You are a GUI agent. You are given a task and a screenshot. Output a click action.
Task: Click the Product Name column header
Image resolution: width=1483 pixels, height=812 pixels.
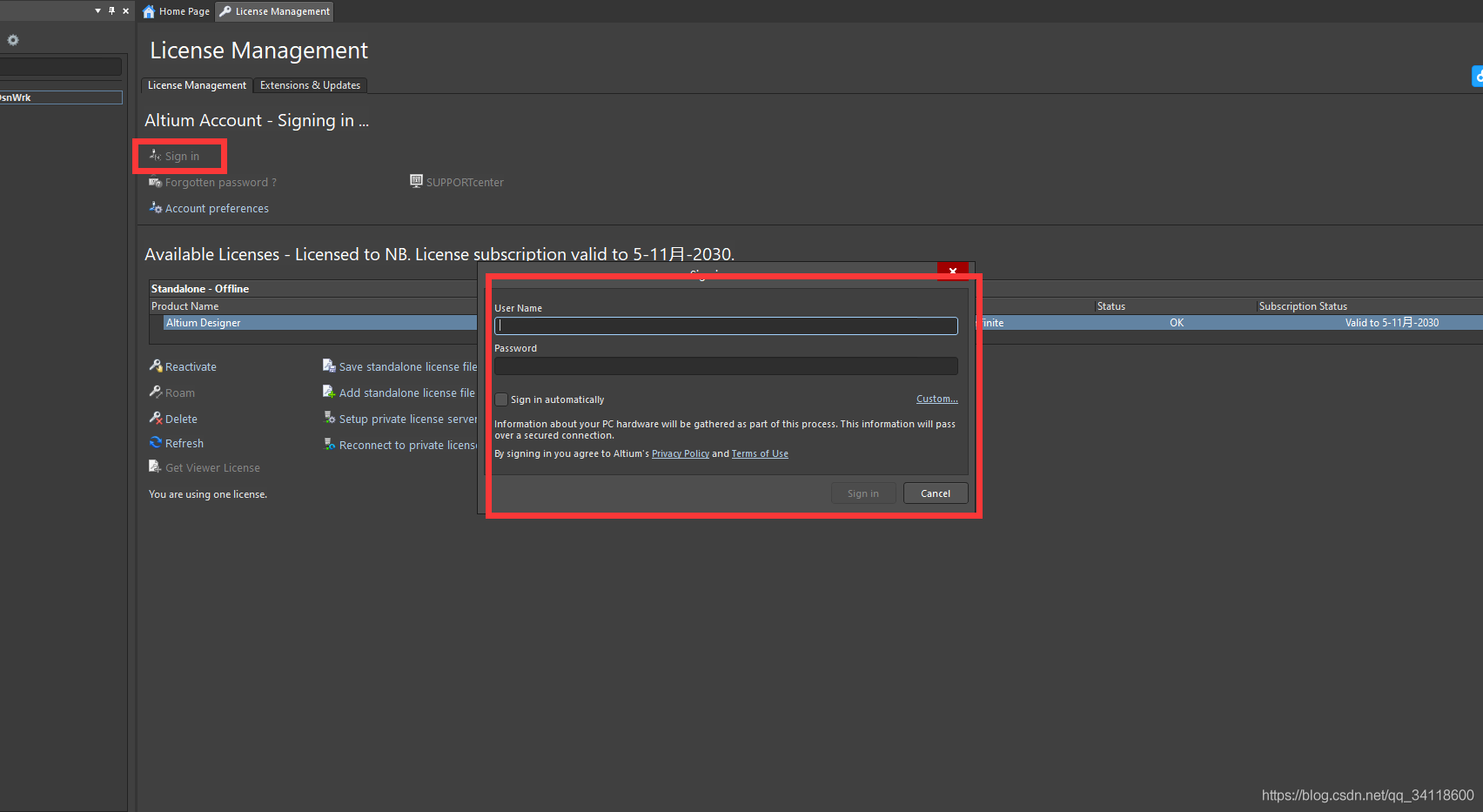pyautogui.click(x=185, y=306)
